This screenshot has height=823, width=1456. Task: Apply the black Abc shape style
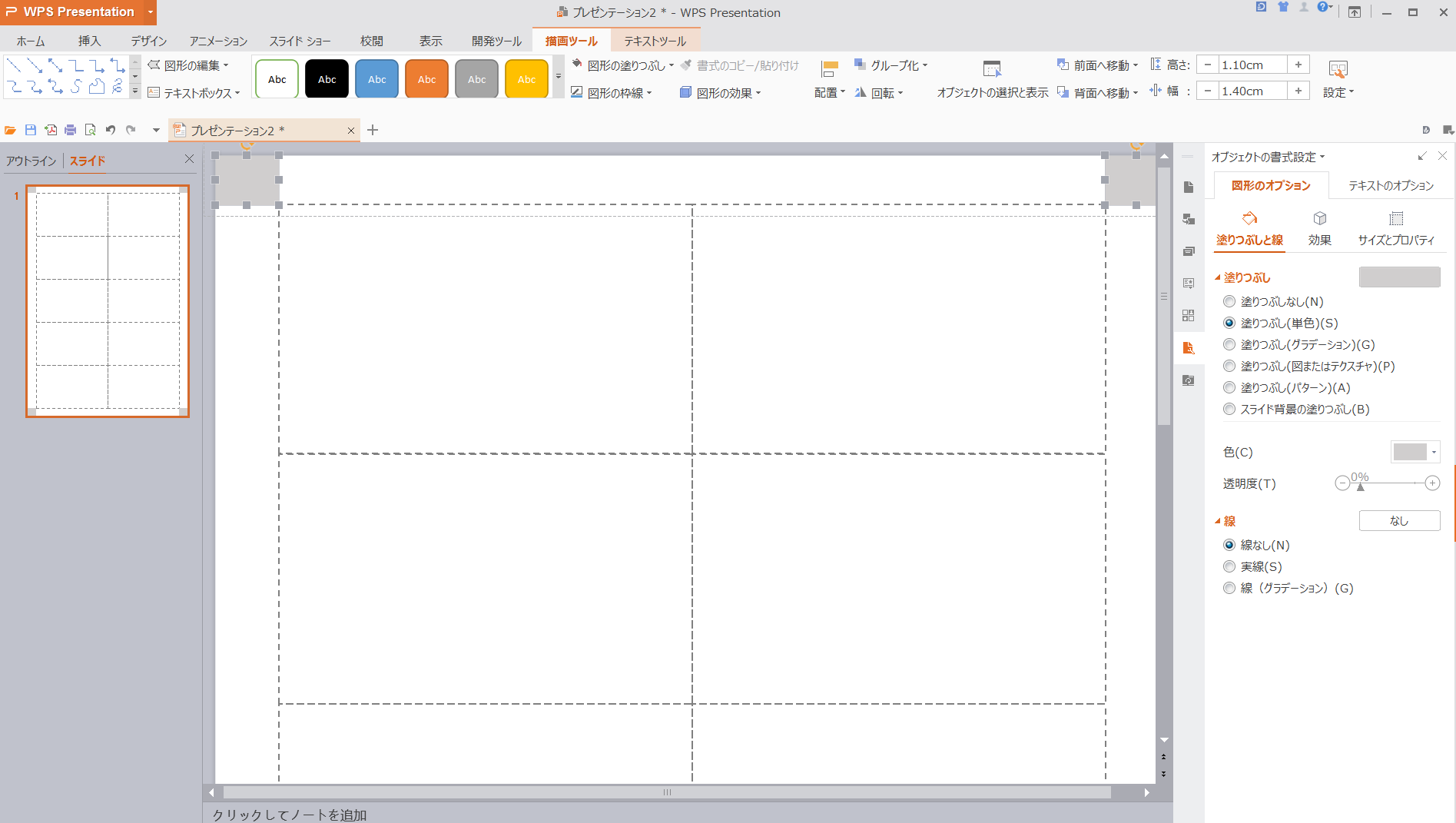coord(327,79)
